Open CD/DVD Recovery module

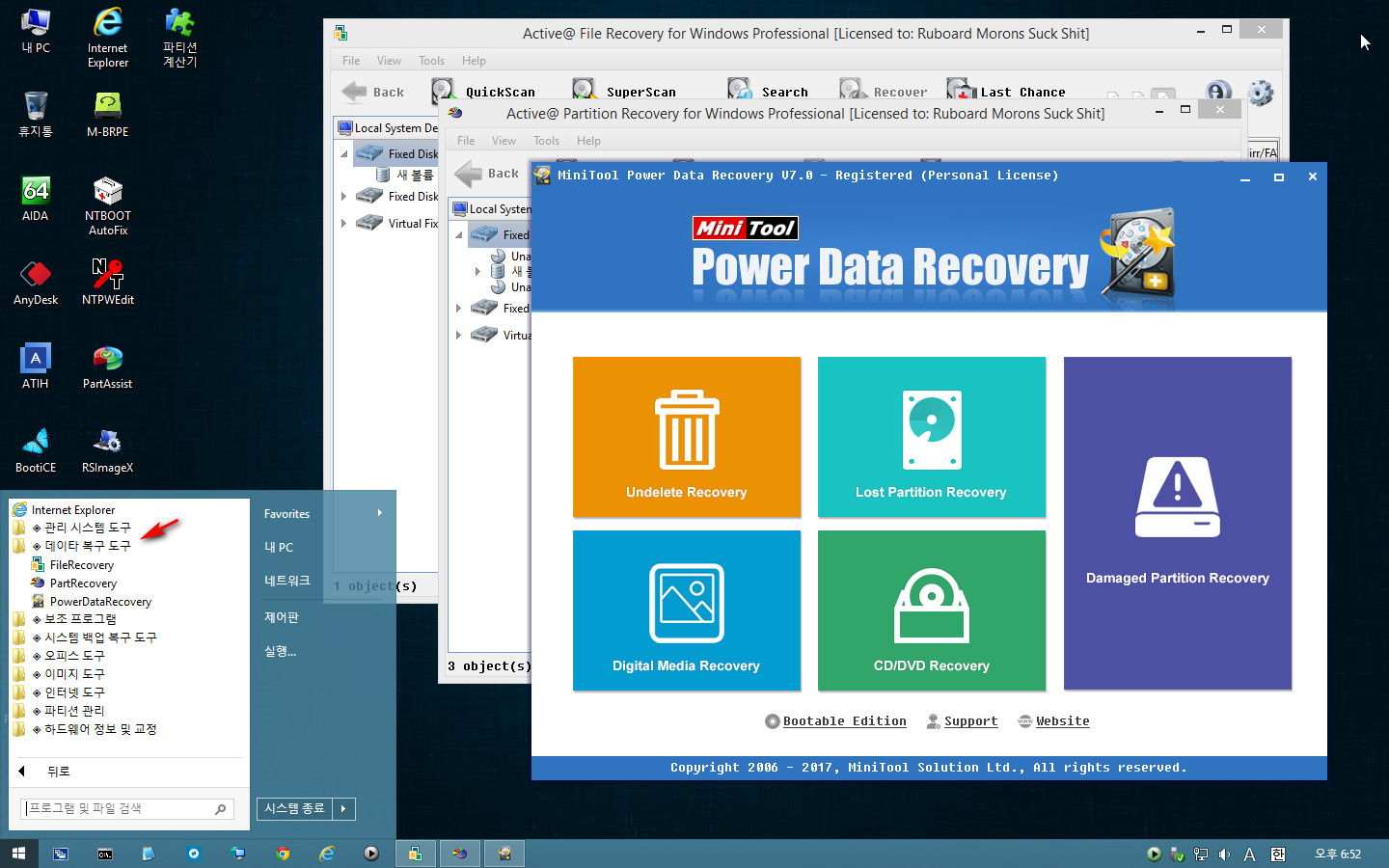tap(931, 610)
